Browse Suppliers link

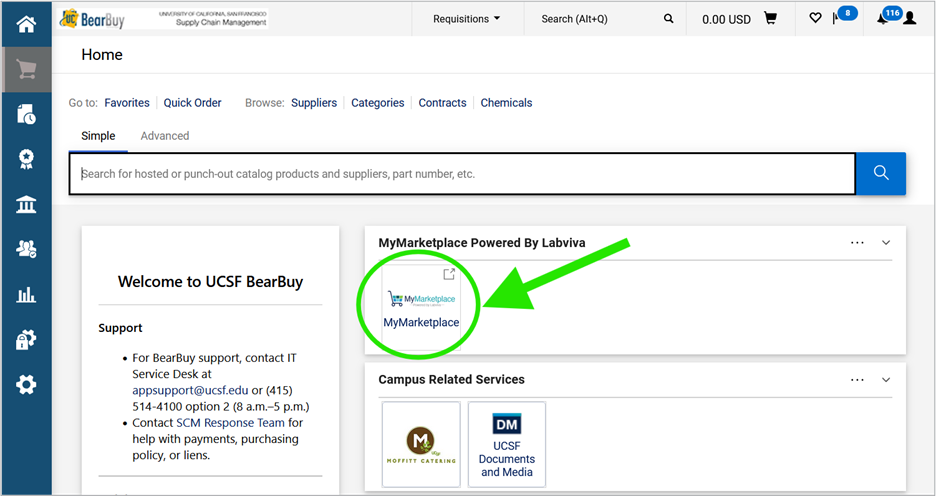[x=314, y=103]
